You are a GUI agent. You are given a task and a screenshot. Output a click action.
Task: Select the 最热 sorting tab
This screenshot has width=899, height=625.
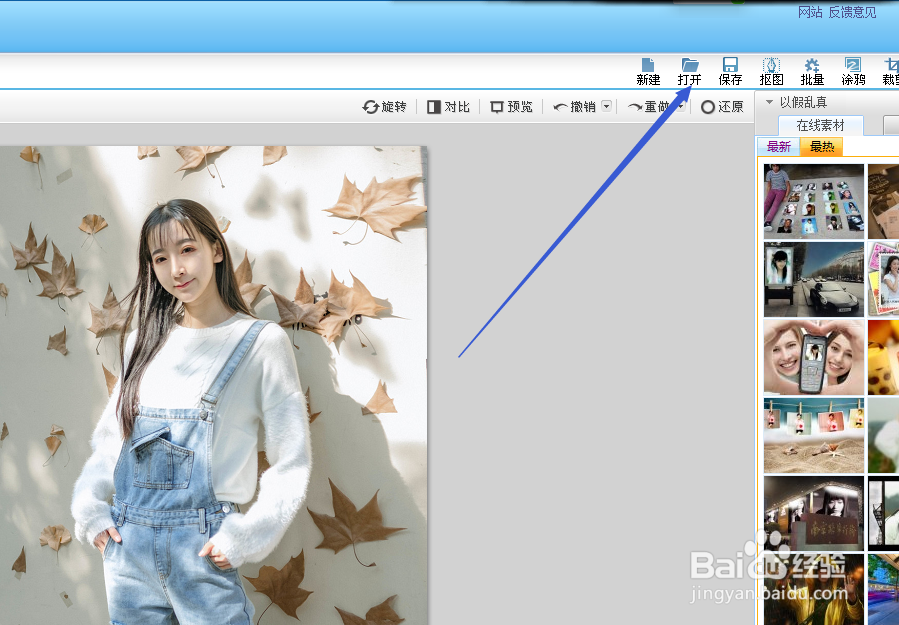pyautogui.click(x=822, y=147)
